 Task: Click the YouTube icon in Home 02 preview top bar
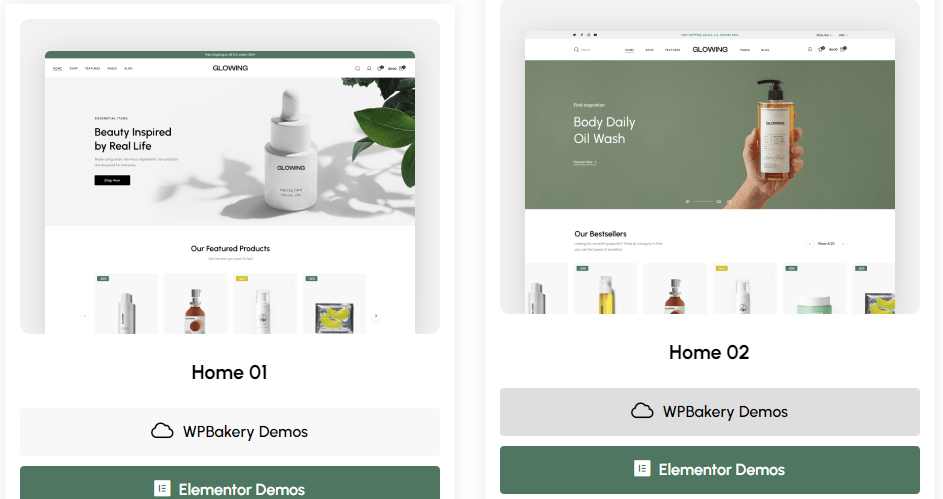tap(595, 35)
